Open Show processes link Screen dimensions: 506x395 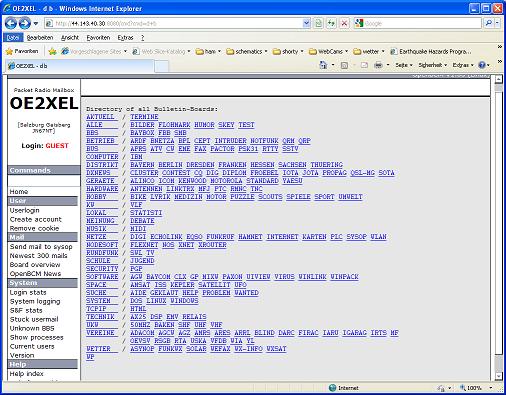pos(36,337)
